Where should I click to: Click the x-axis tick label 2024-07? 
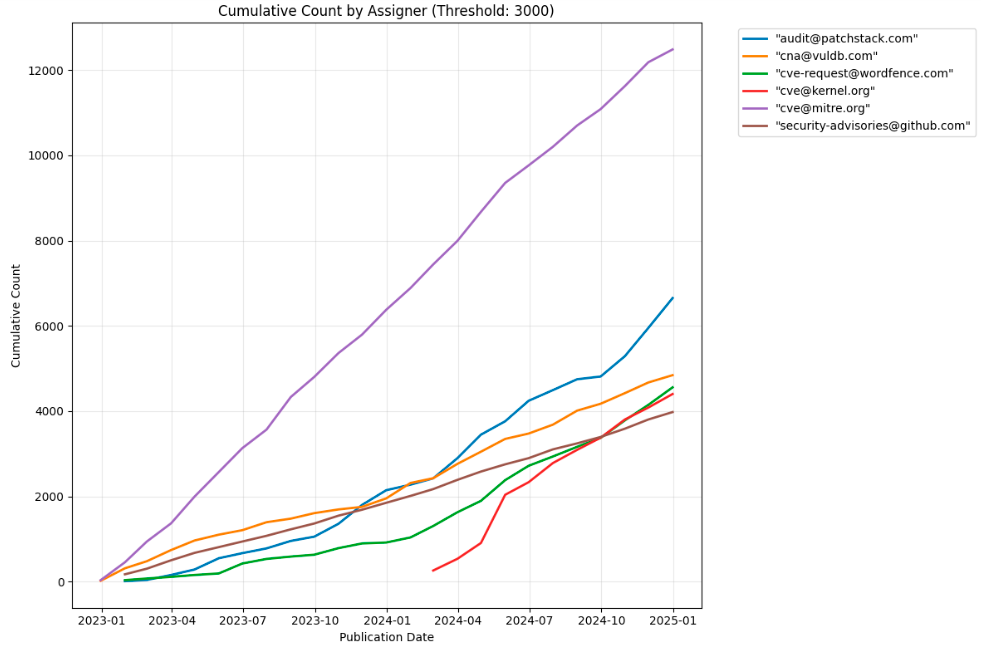pos(530,621)
